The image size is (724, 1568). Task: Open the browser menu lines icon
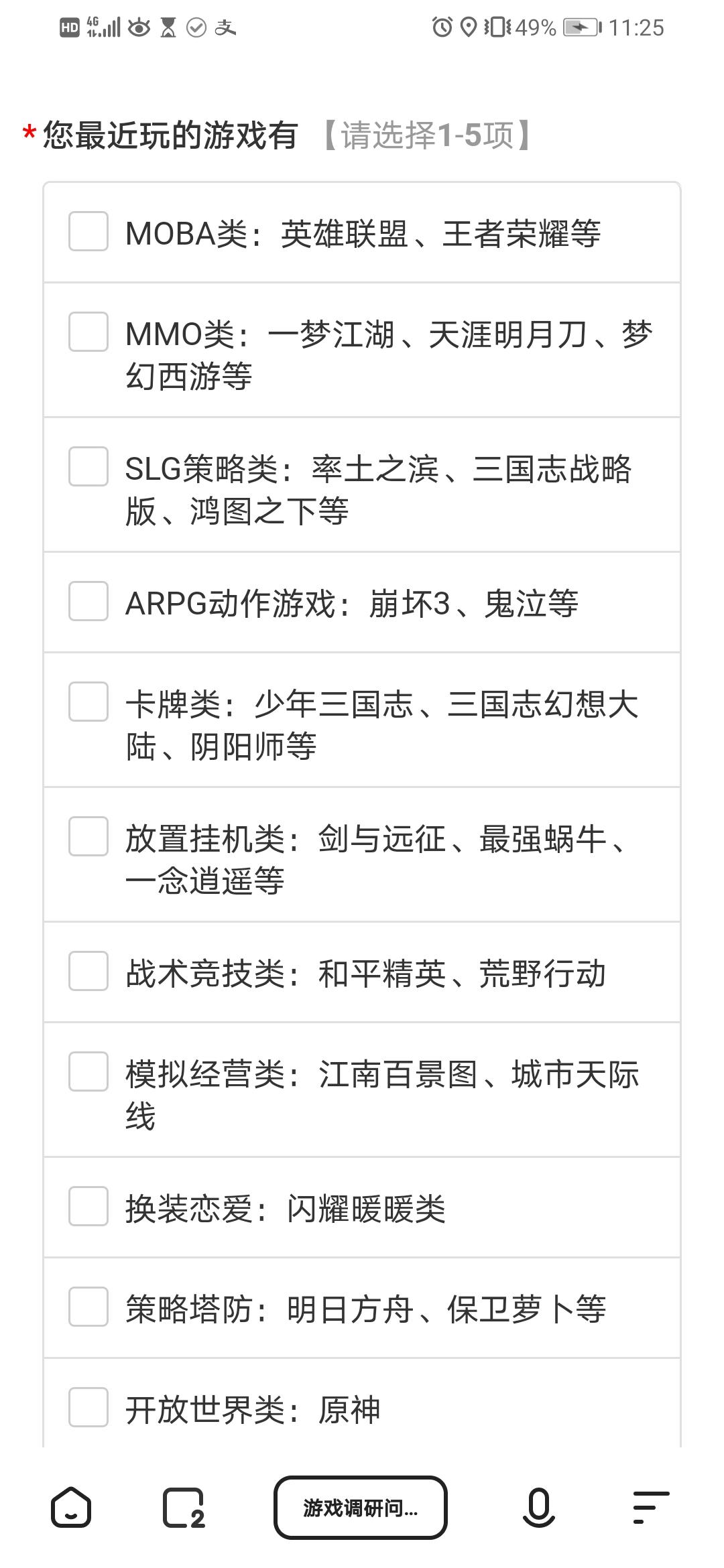click(x=651, y=1508)
